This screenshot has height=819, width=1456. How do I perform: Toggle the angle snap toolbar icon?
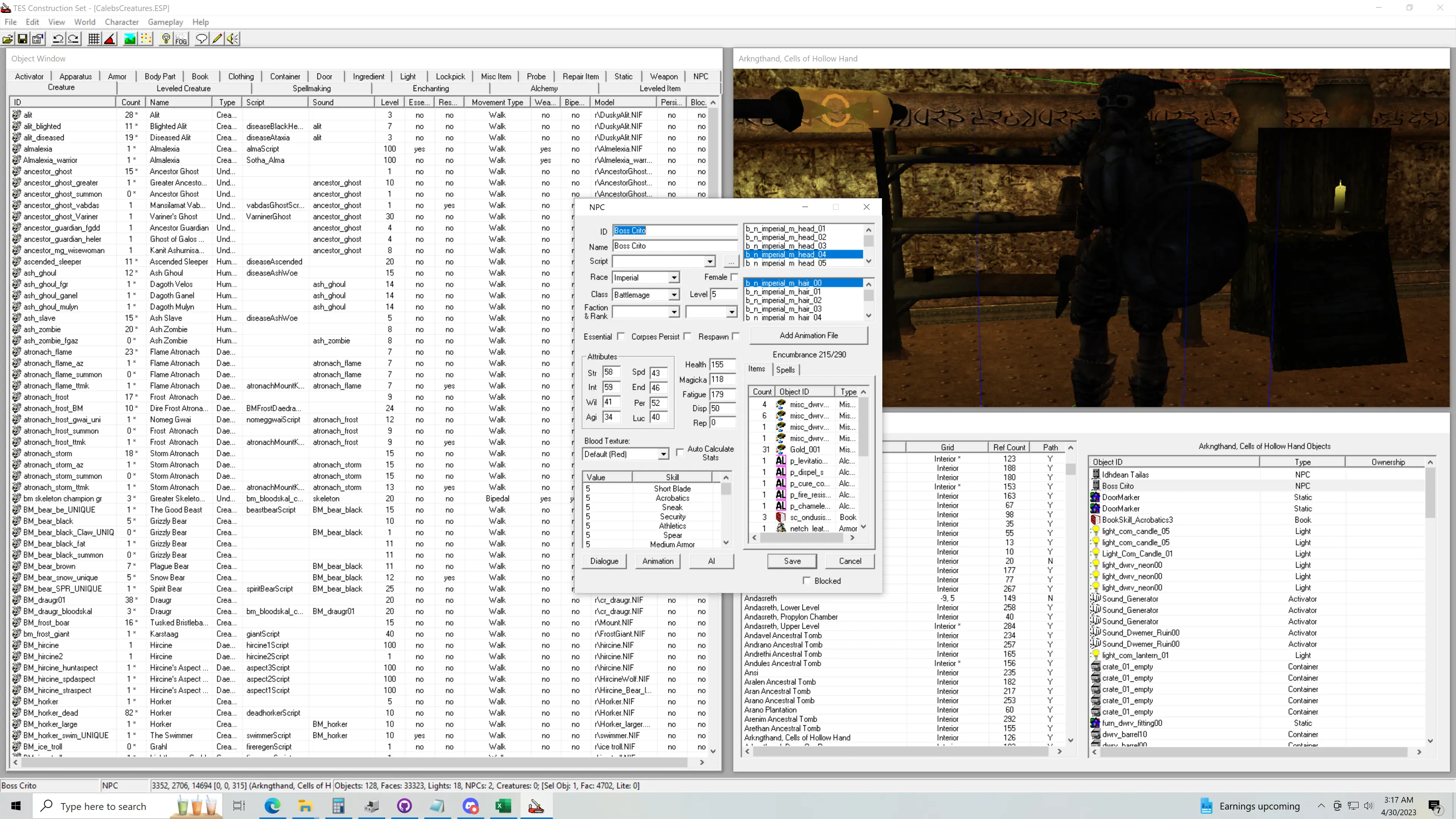pyautogui.click(x=110, y=39)
